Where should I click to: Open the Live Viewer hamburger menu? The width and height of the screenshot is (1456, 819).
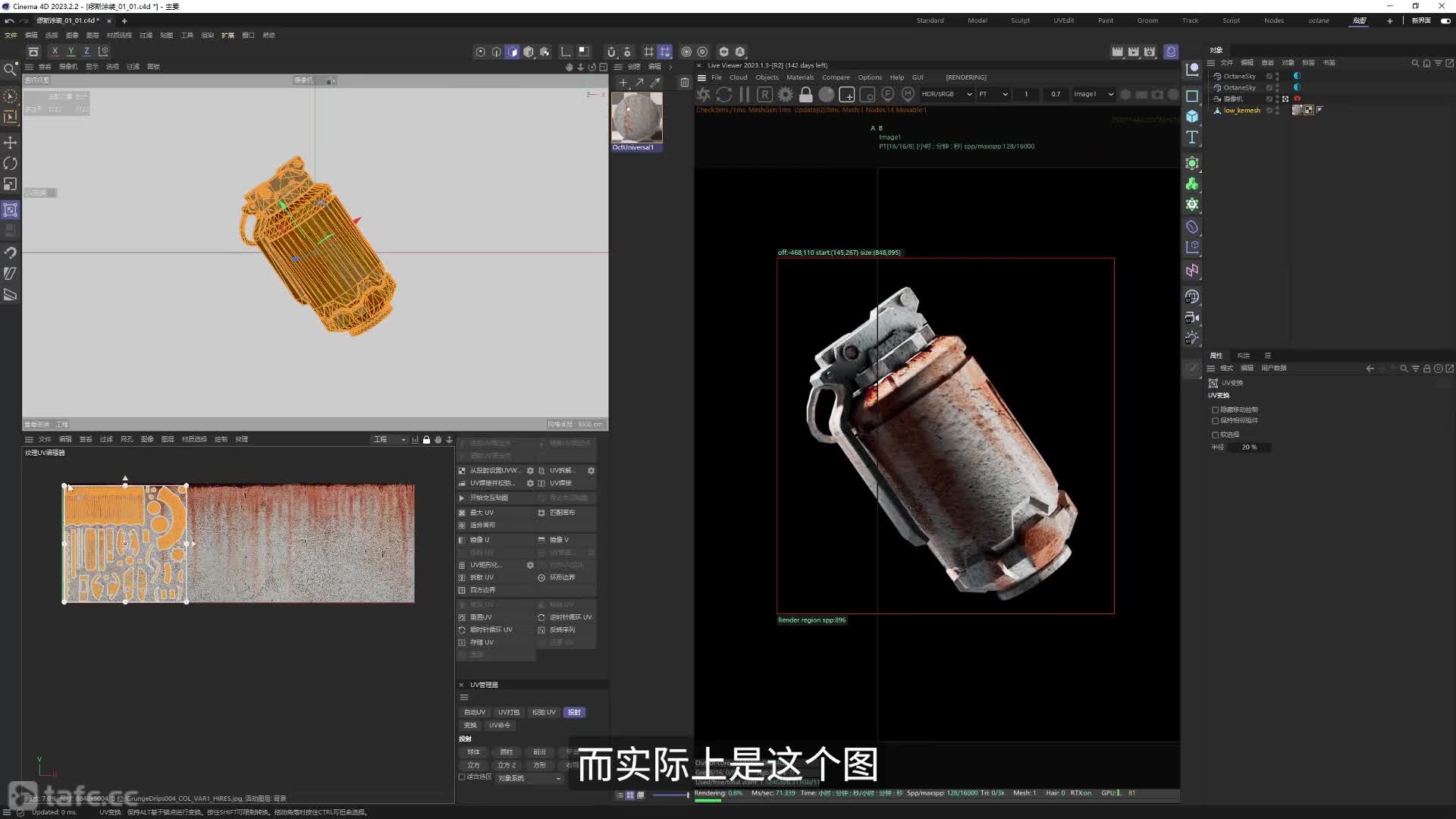tap(701, 77)
